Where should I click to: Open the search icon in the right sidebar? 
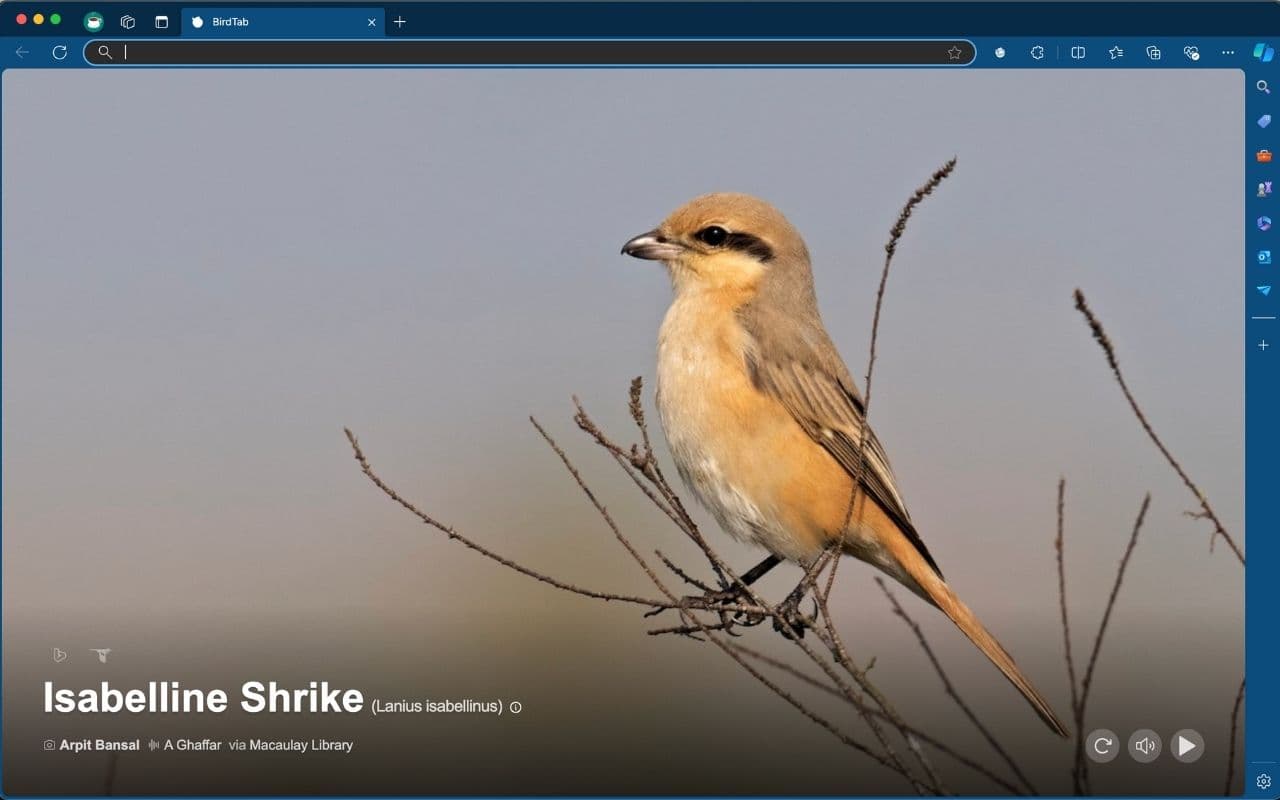pos(1262,86)
